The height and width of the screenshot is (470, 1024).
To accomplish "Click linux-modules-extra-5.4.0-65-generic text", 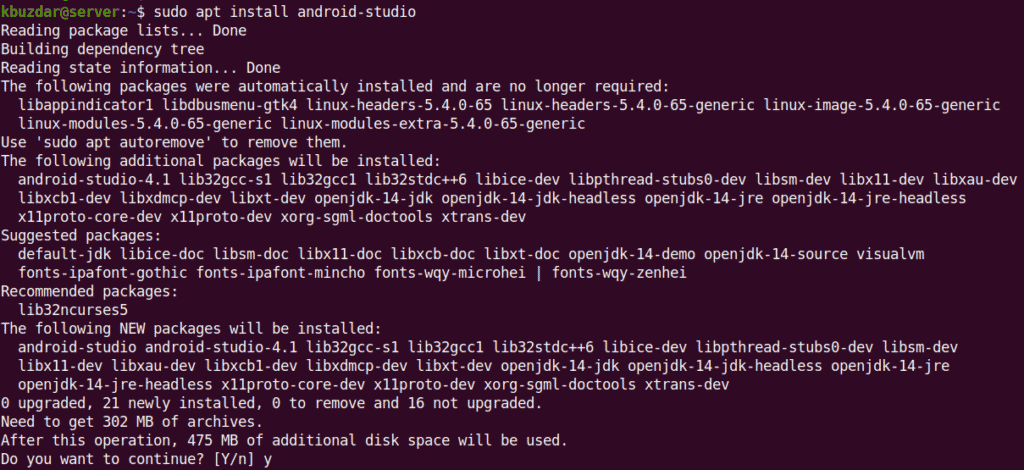I will tap(433, 123).
